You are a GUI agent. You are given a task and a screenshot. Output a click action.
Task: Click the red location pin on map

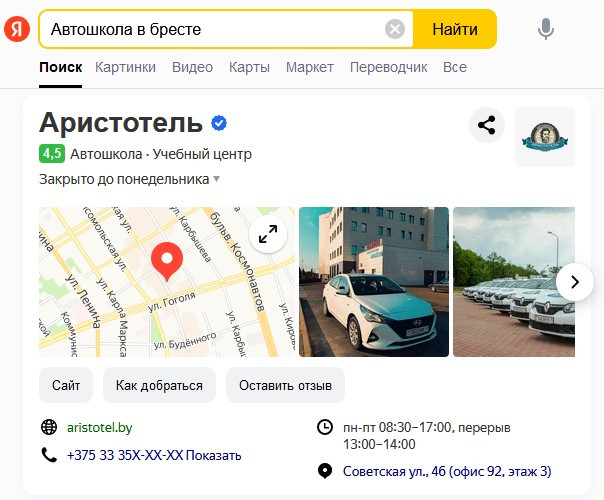[167, 261]
